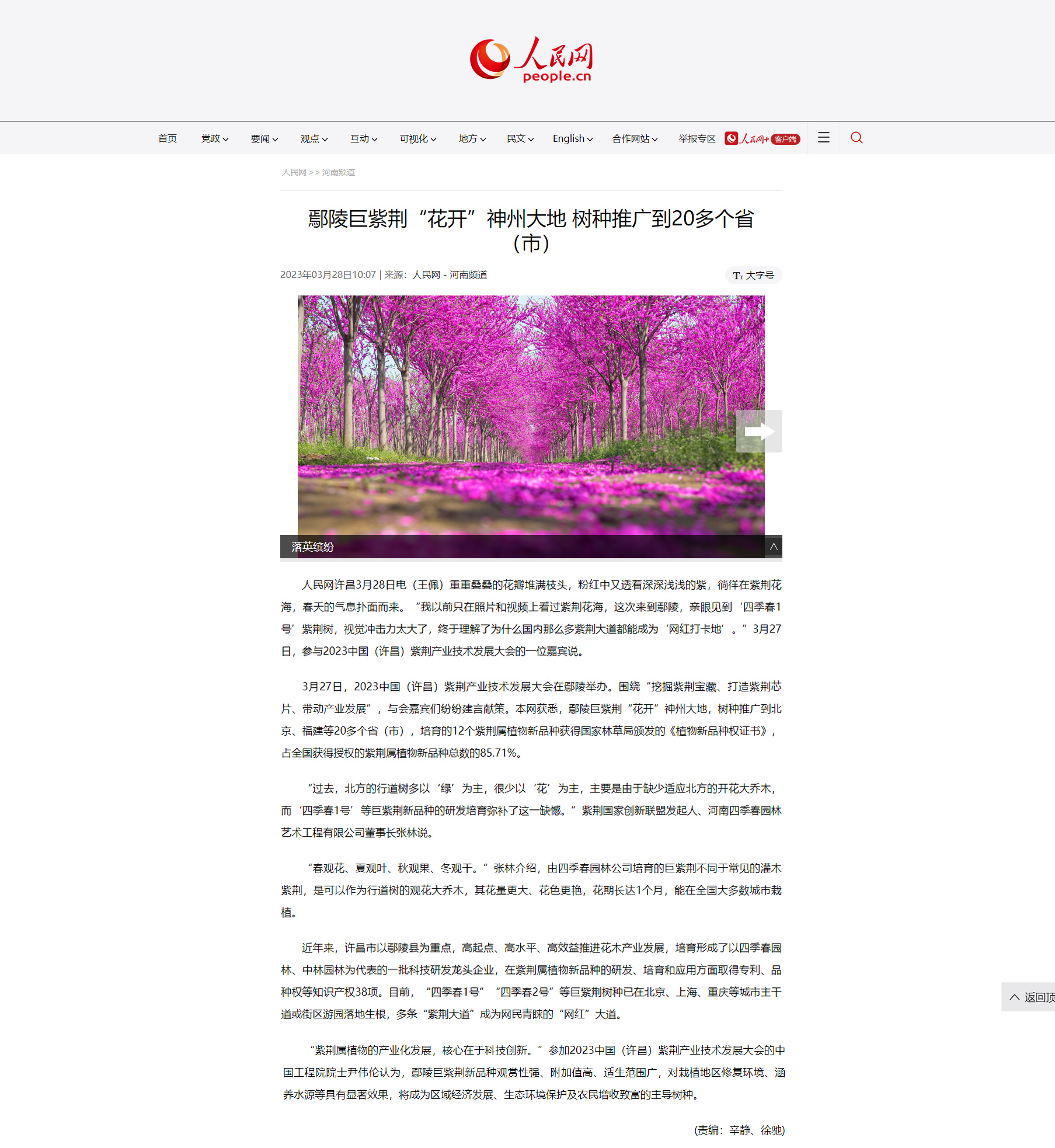Expand the 要闻 dropdown menu
This screenshot has height=1148, width=1055.
click(x=264, y=139)
